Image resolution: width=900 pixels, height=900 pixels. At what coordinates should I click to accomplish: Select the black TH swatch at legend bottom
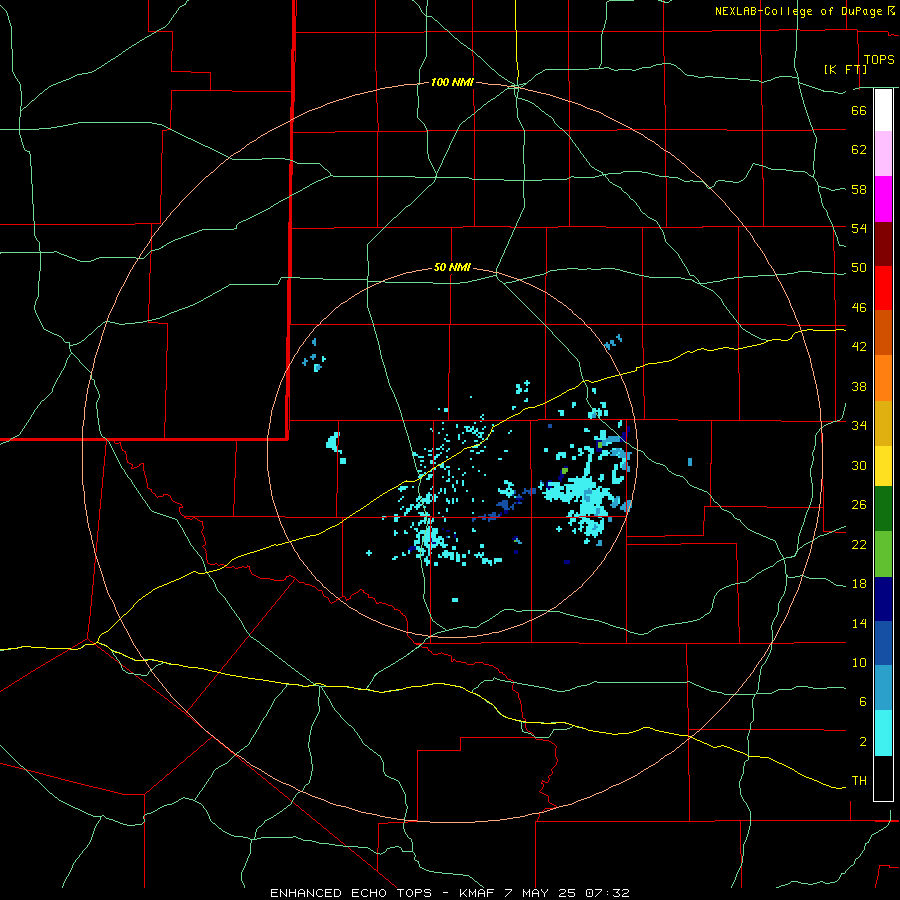(x=883, y=778)
